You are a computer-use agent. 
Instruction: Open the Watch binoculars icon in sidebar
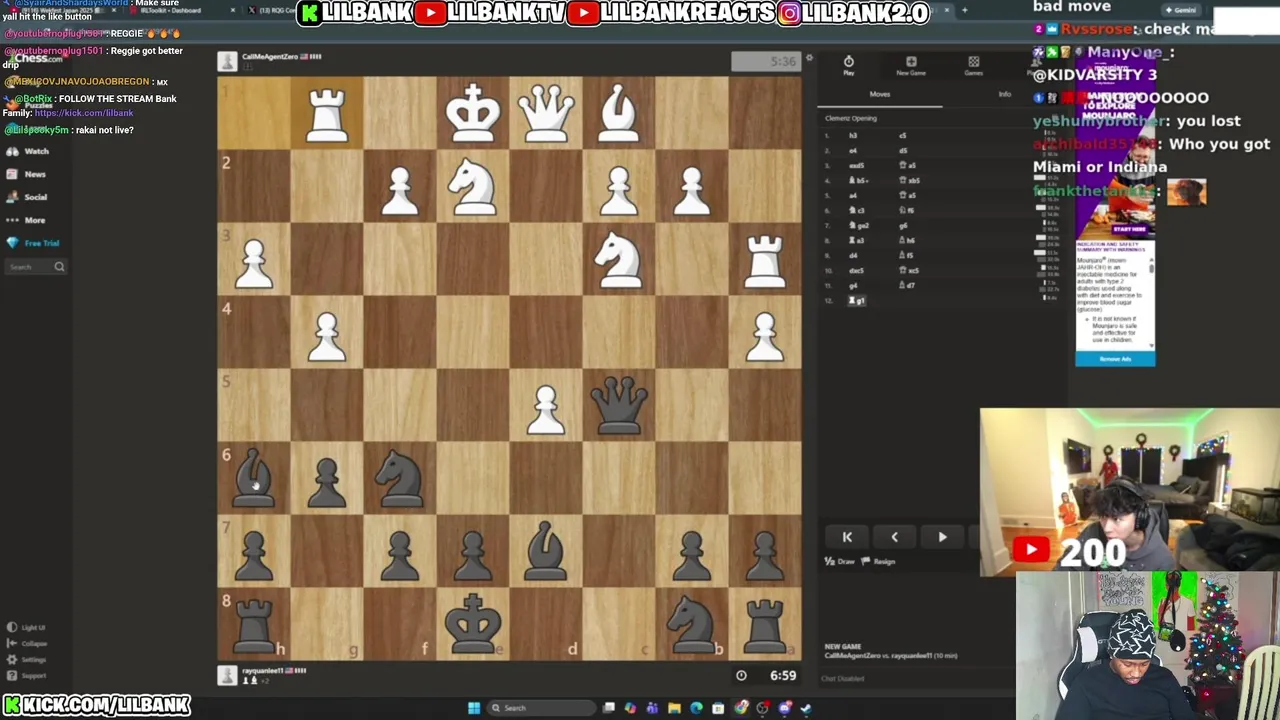pyautogui.click(x=13, y=151)
